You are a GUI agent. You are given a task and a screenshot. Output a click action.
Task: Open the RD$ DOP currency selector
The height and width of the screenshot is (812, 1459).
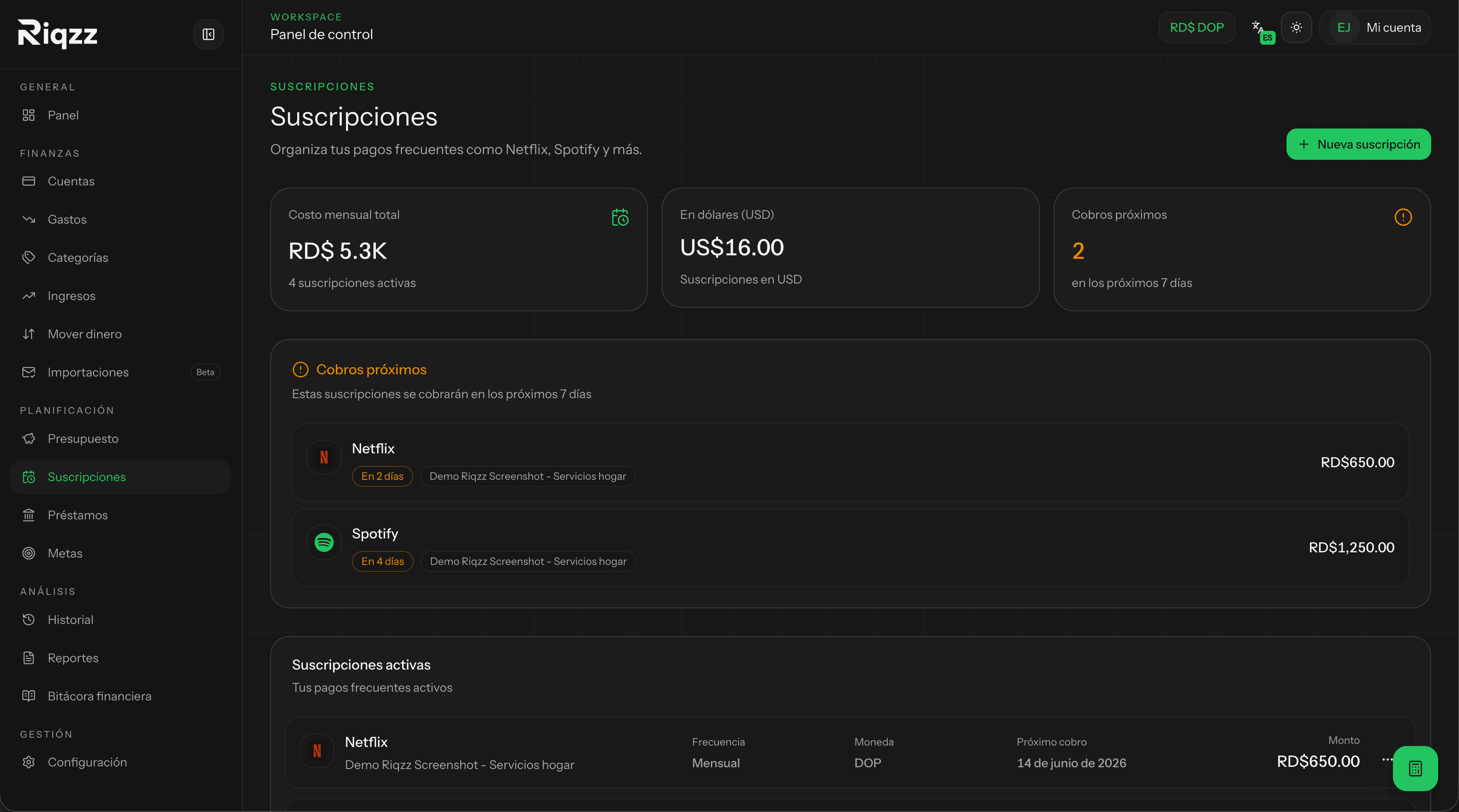1197,28
